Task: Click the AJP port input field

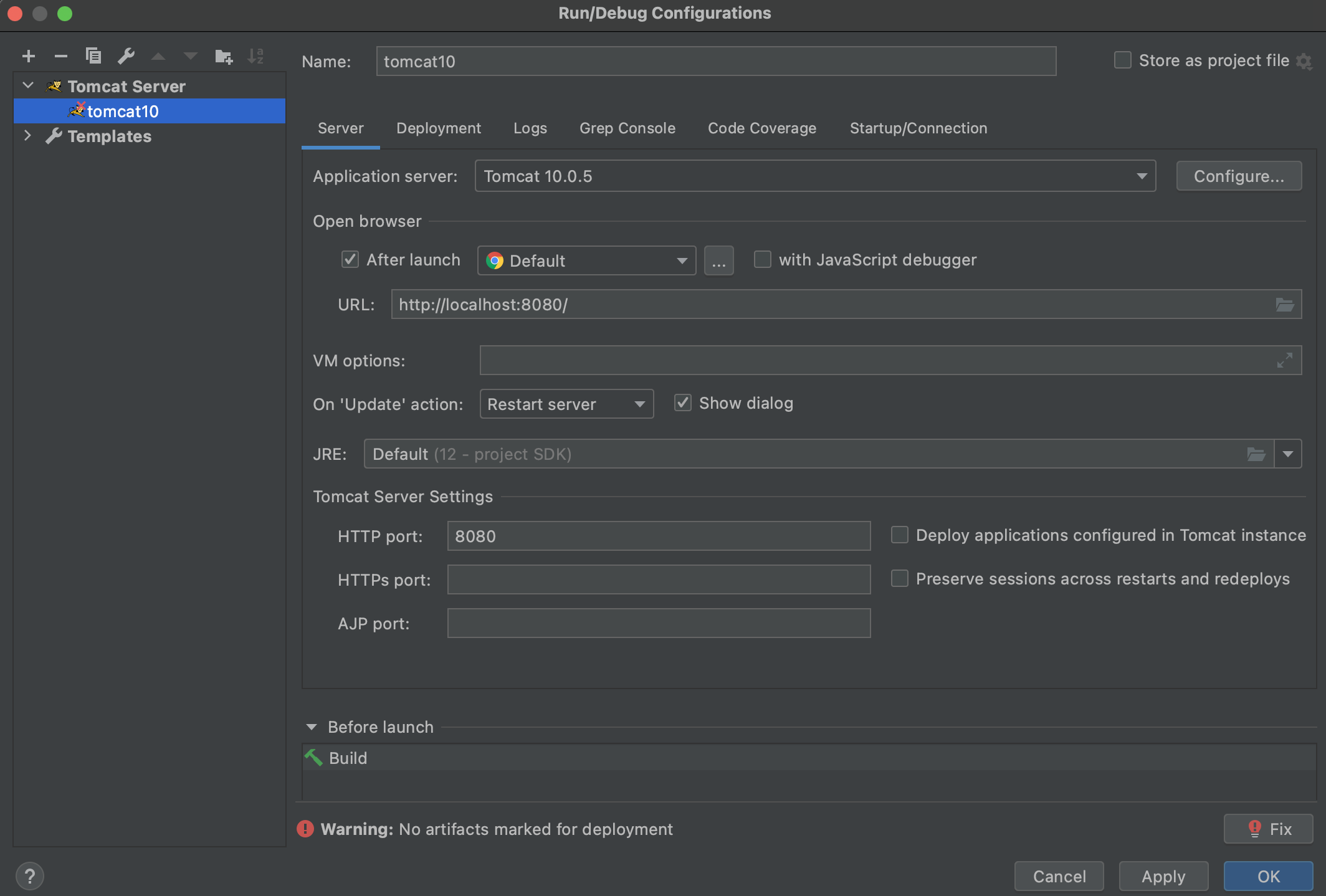Action: pyautogui.click(x=659, y=623)
